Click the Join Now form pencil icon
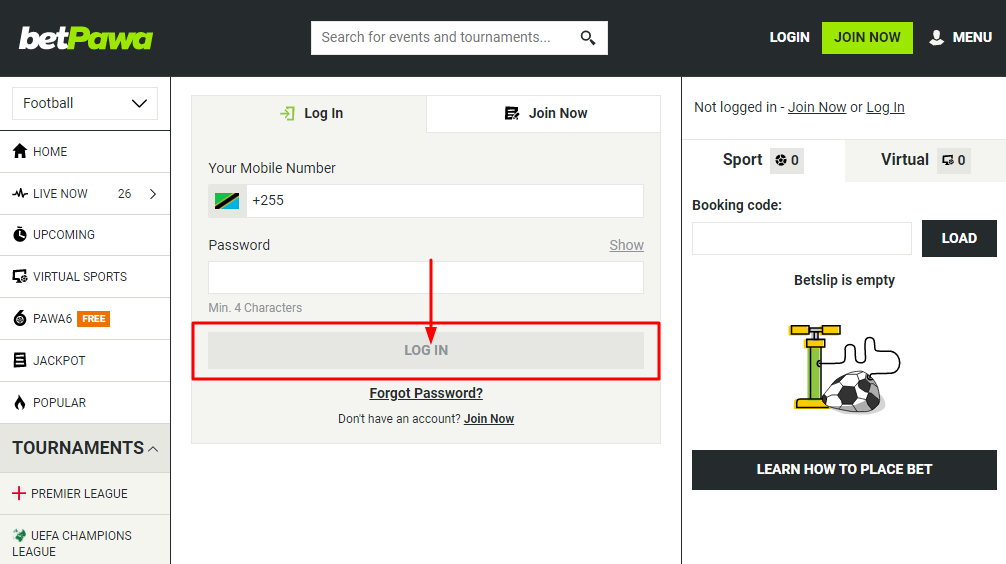Viewport: 1006px width, 564px height. coord(512,114)
